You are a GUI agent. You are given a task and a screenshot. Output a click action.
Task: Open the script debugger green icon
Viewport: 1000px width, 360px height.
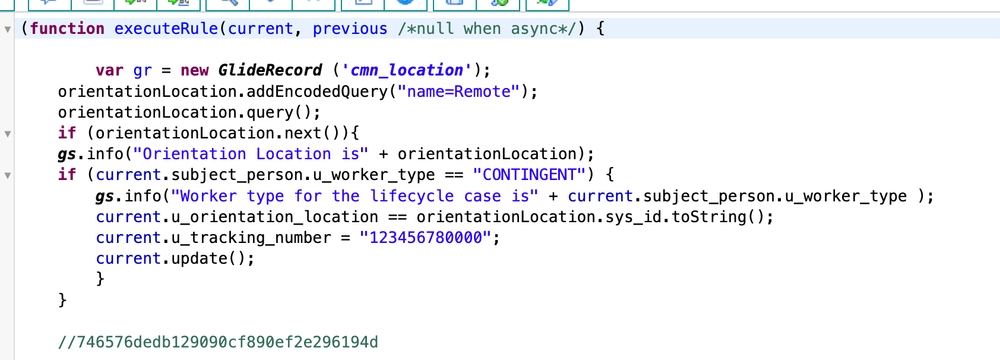[497, 3]
